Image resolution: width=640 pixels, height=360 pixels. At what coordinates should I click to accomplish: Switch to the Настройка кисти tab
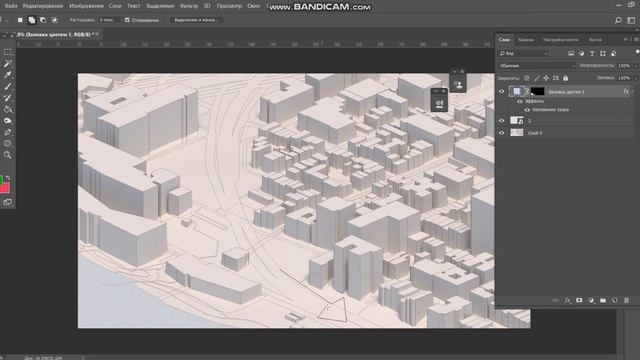pos(561,40)
